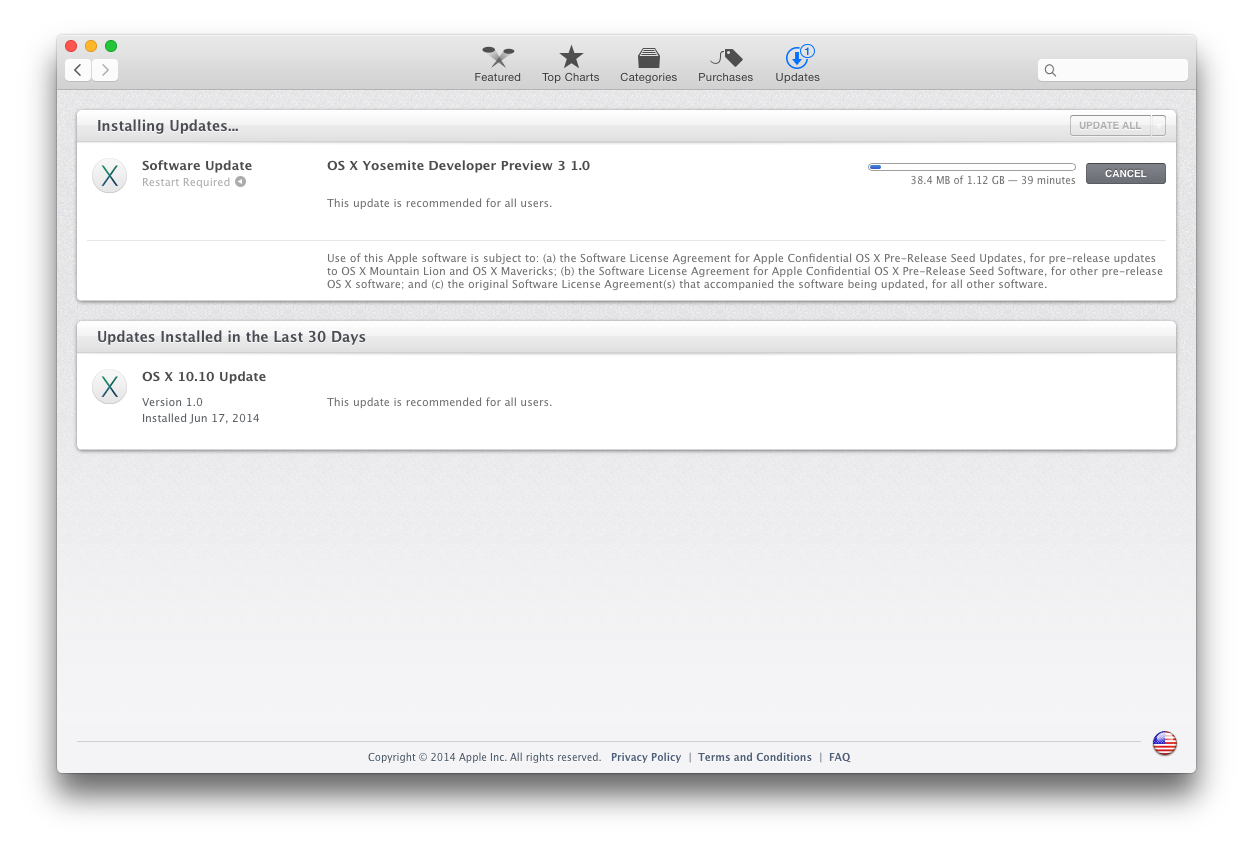Screen dimensions: 1253x852
Task: Open the FAQ link
Action: coord(840,757)
